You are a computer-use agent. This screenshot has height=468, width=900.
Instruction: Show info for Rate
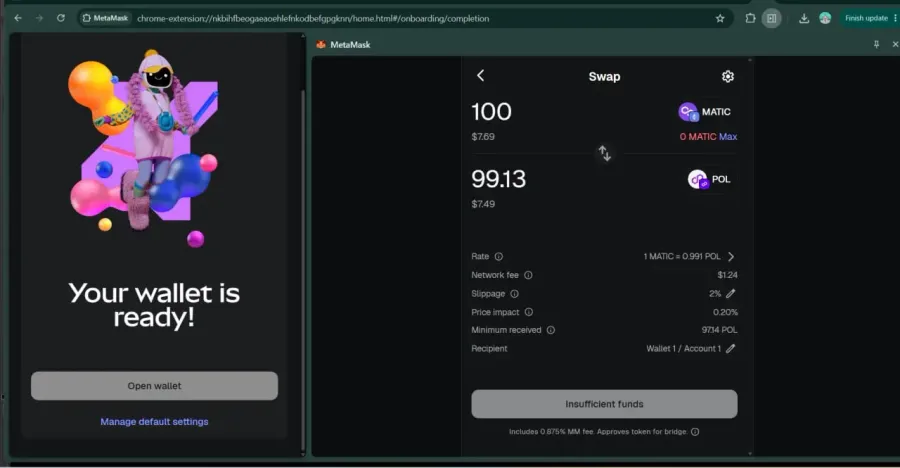pos(499,257)
